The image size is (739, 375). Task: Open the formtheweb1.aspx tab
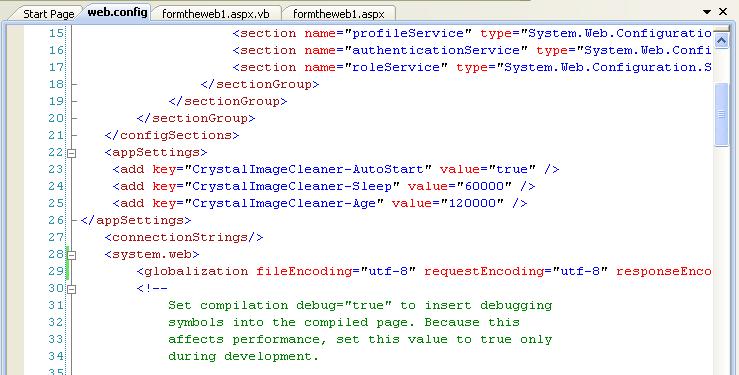click(x=338, y=14)
